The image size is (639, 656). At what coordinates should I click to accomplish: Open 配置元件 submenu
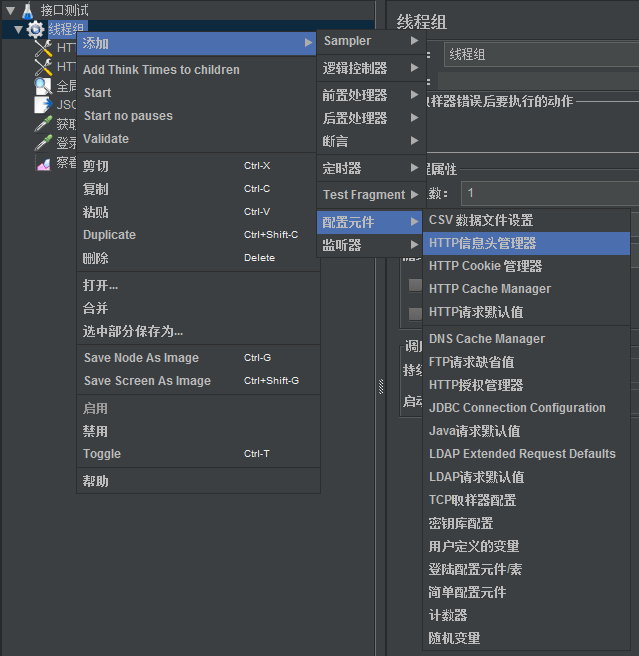(371, 222)
